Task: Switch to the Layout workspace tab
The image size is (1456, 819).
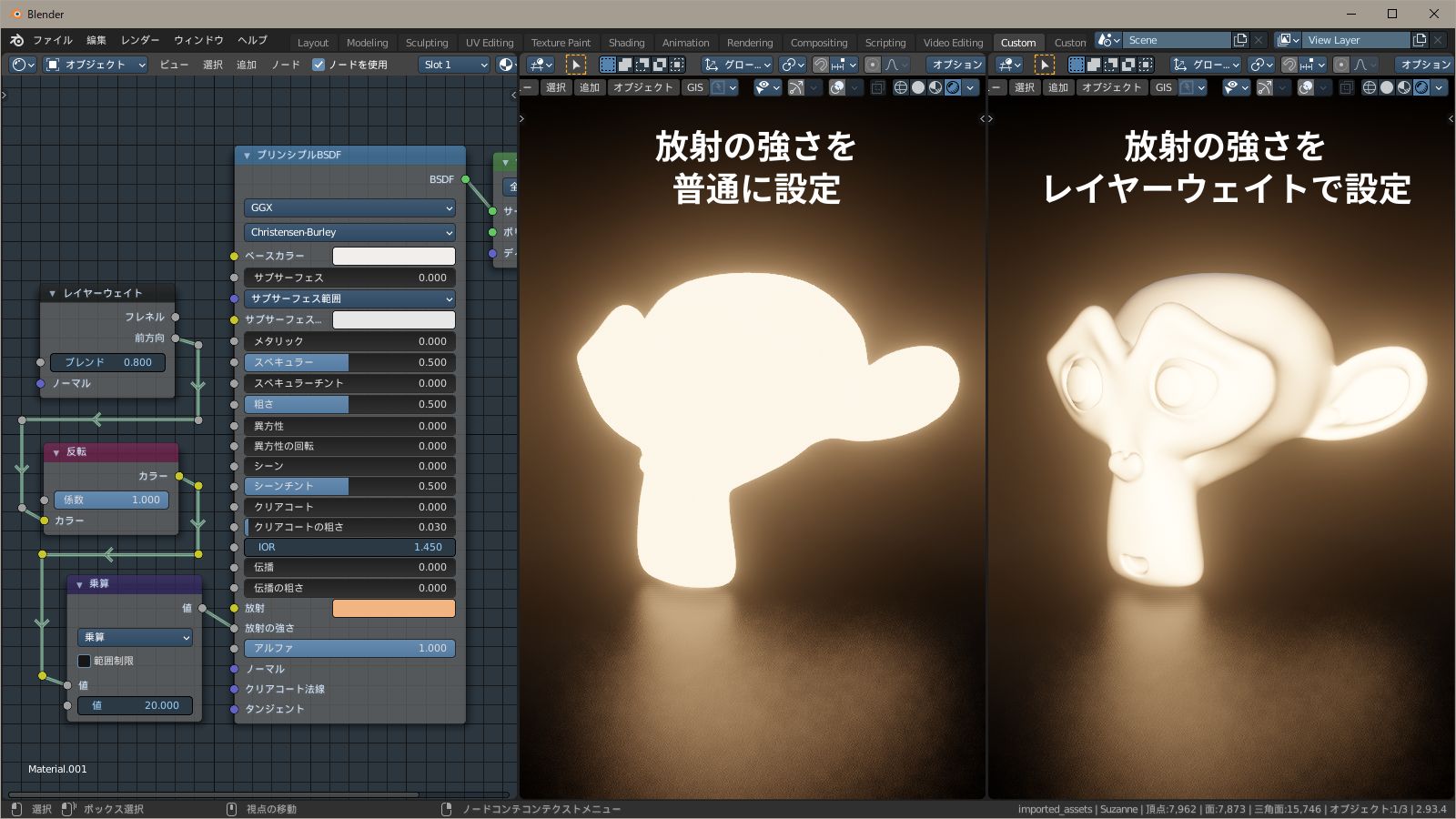Action: pos(313,43)
